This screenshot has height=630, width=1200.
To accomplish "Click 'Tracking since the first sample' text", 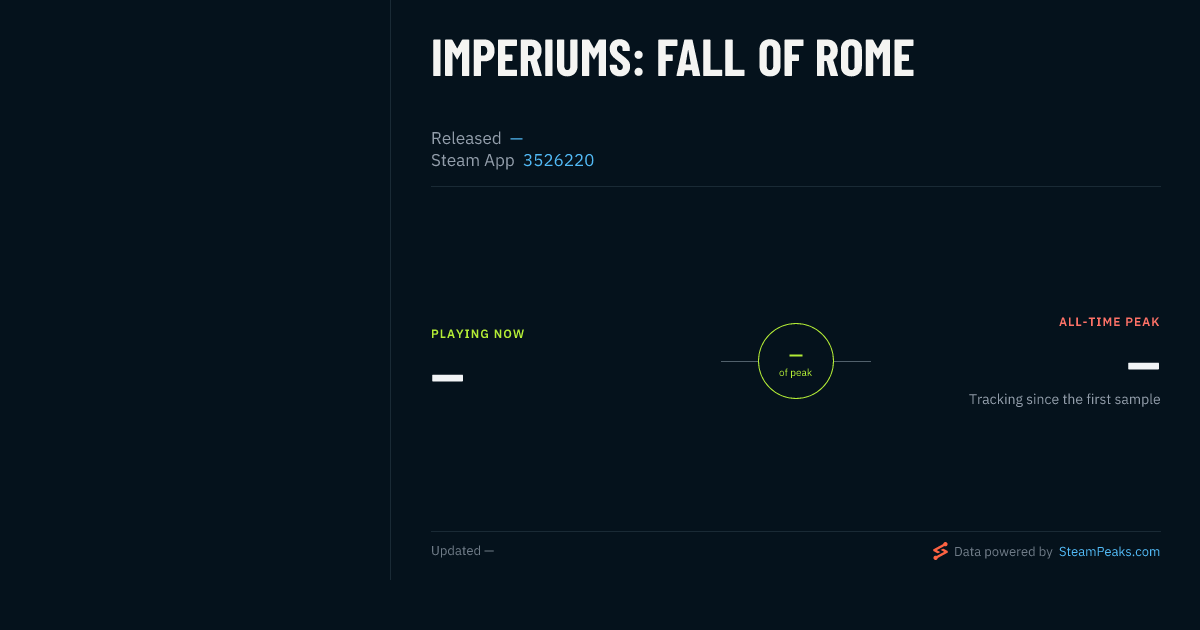I will point(1064,399).
